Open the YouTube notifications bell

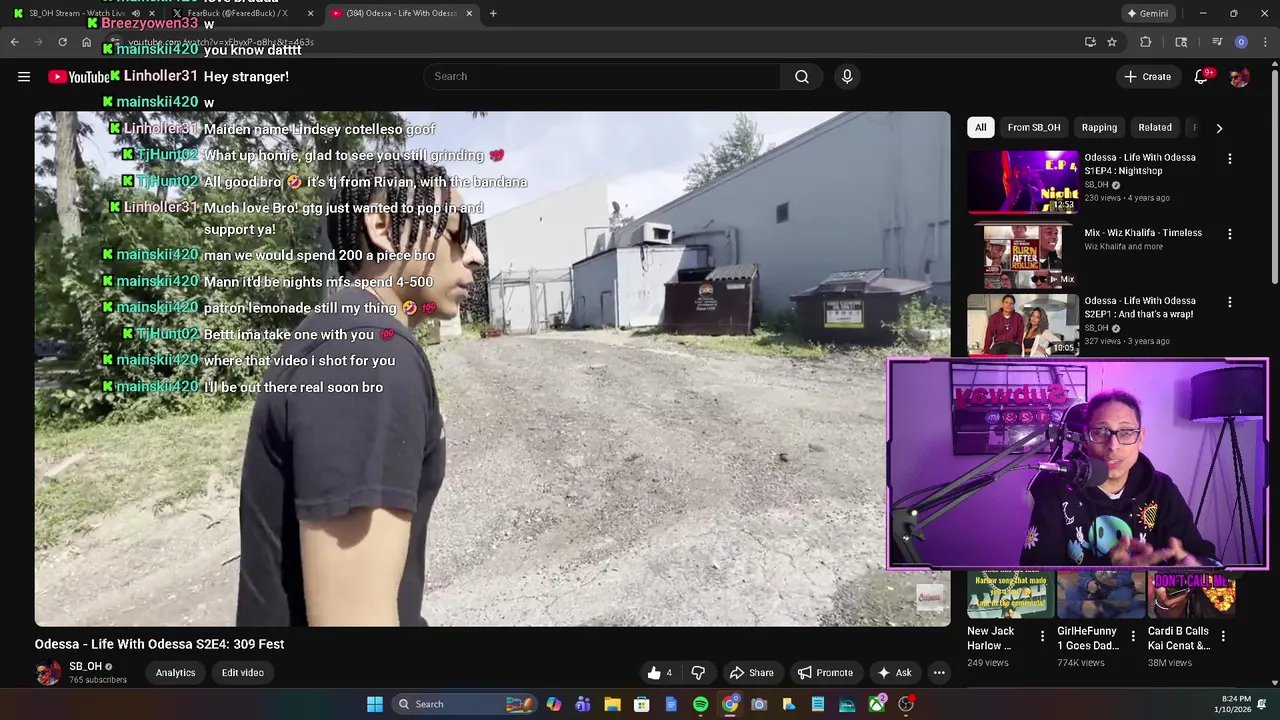click(x=1201, y=76)
